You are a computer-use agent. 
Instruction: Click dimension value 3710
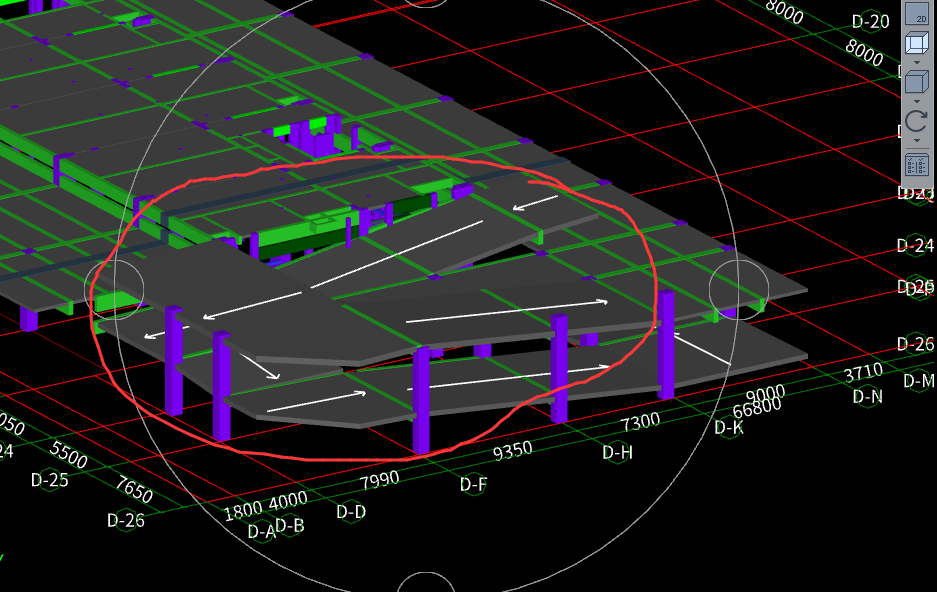click(863, 373)
